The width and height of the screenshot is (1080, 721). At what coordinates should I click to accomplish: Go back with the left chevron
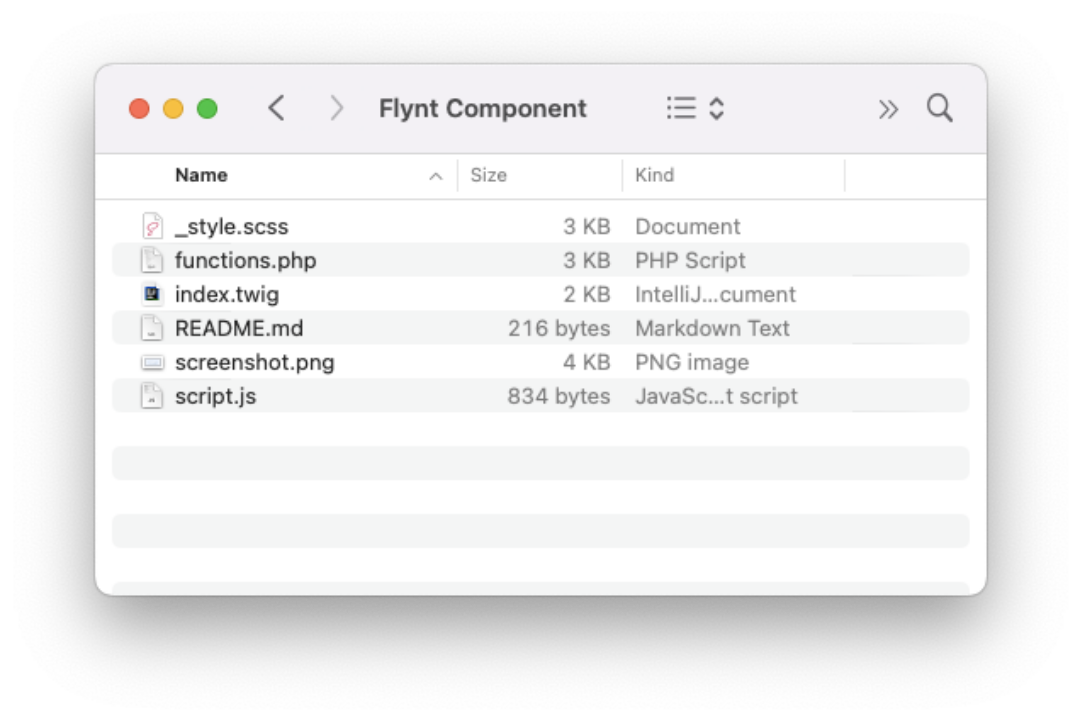click(276, 108)
